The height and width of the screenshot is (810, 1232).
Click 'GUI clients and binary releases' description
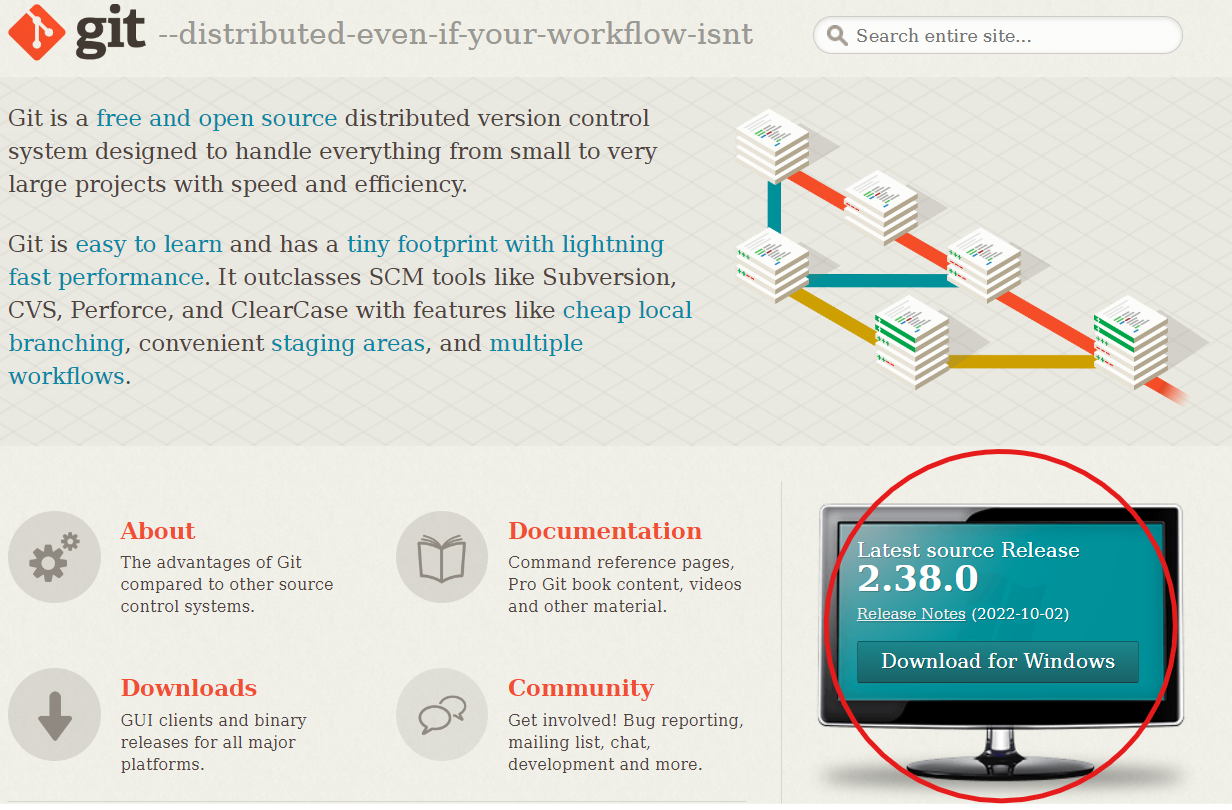(x=214, y=742)
